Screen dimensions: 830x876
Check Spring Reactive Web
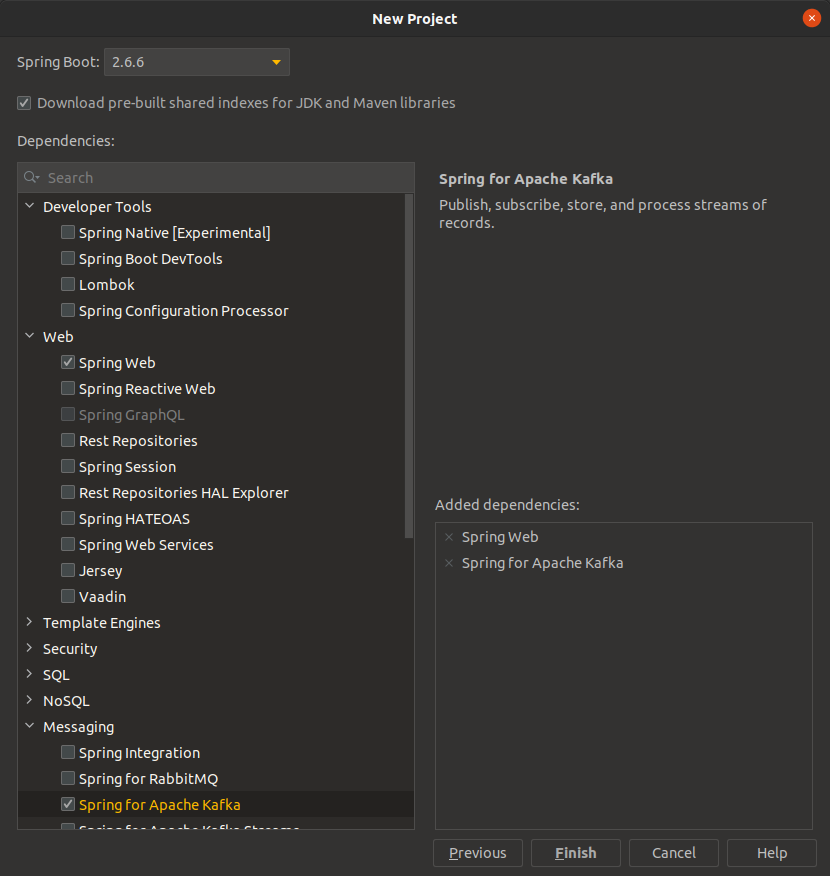(68, 388)
